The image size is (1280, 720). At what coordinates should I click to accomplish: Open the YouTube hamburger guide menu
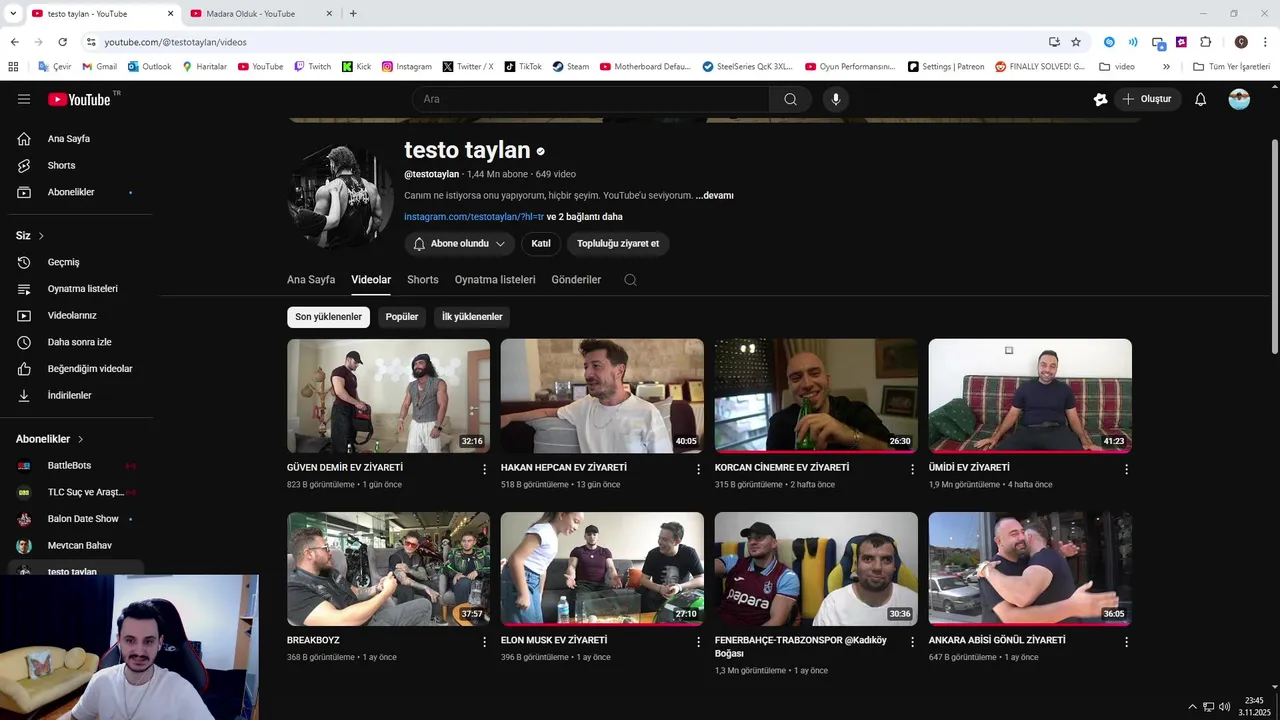point(24,99)
